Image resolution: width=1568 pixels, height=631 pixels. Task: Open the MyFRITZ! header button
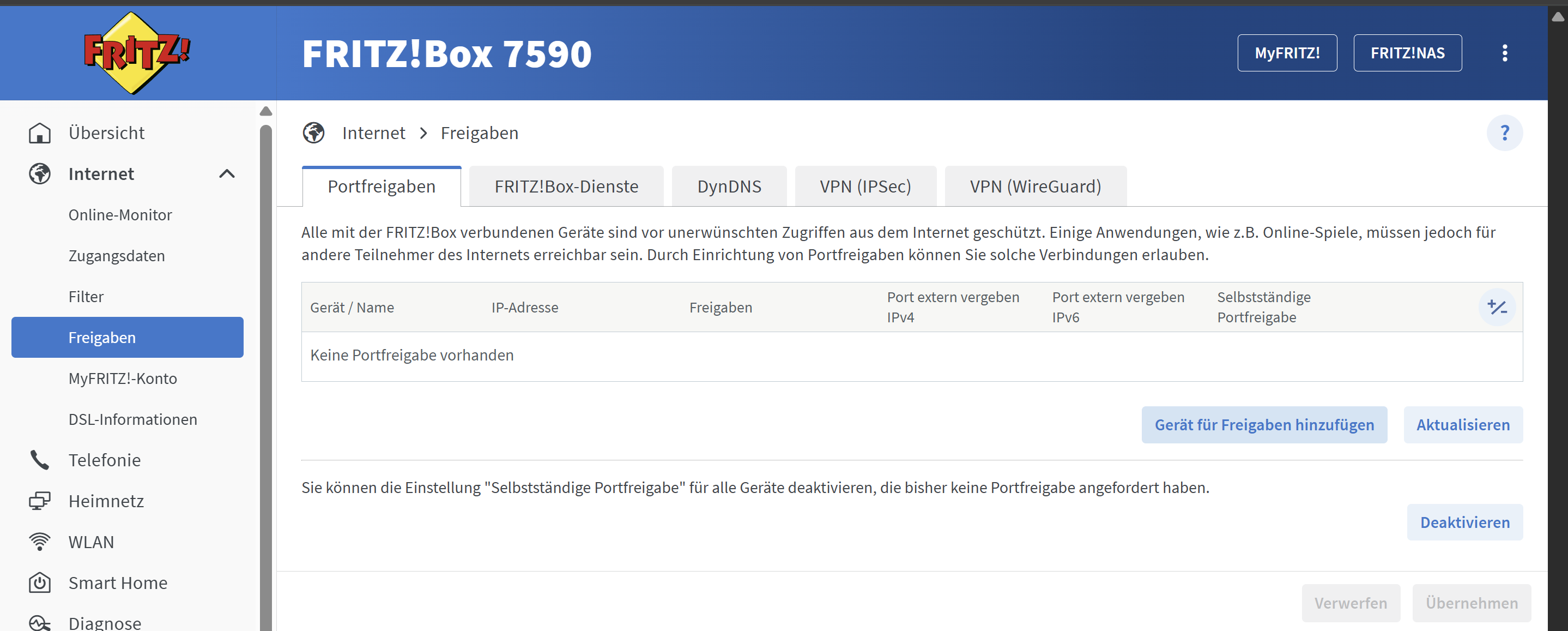pos(1287,53)
